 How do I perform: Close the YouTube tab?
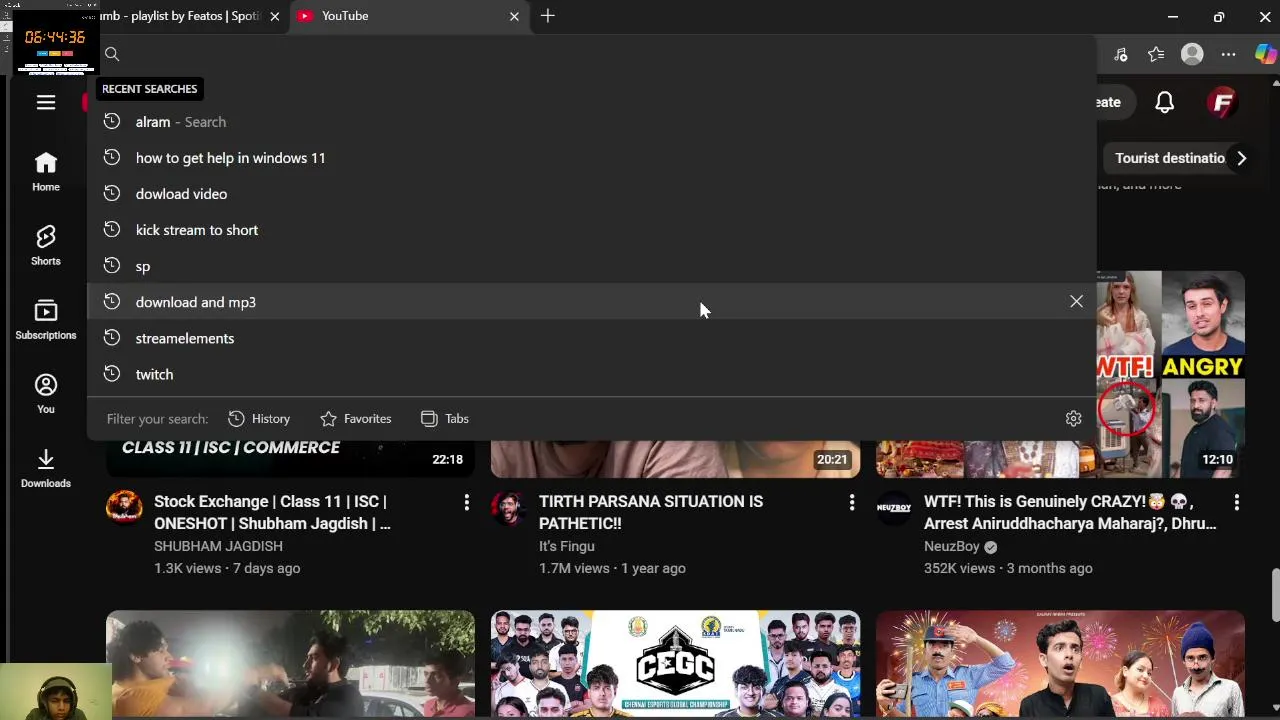514,16
